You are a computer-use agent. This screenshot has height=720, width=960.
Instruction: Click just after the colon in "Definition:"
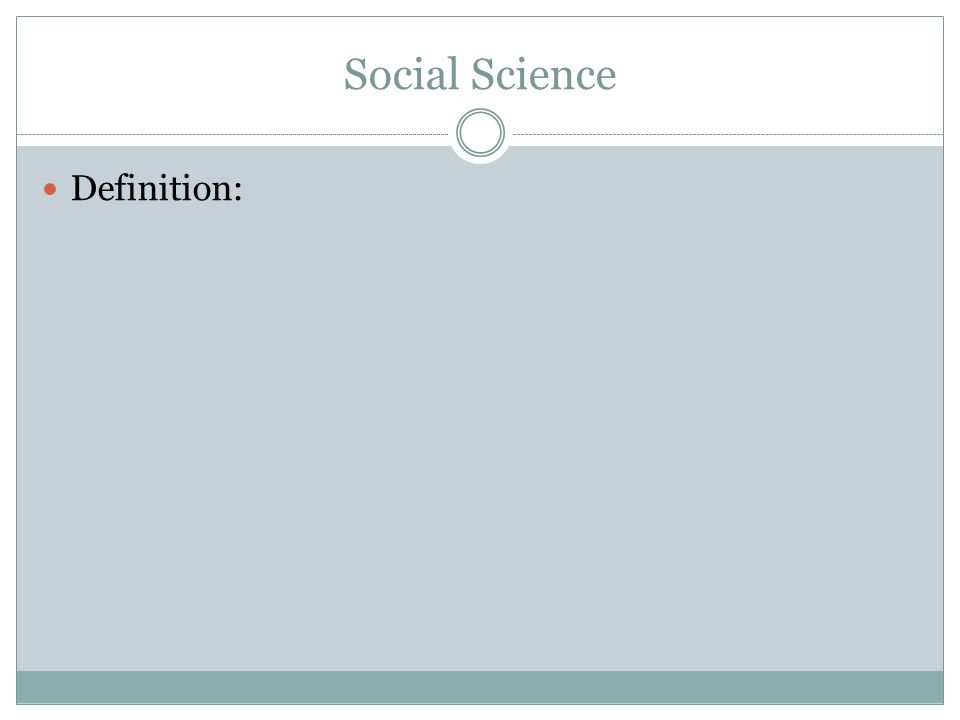242,190
